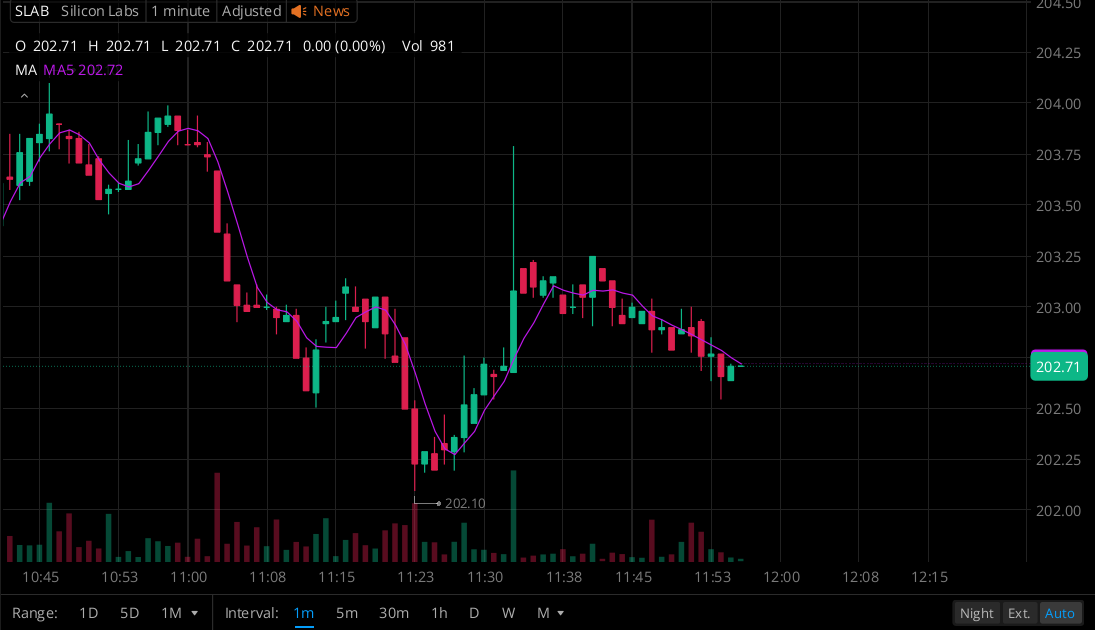
Task: Switch interval to 1h
Action: coord(439,613)
